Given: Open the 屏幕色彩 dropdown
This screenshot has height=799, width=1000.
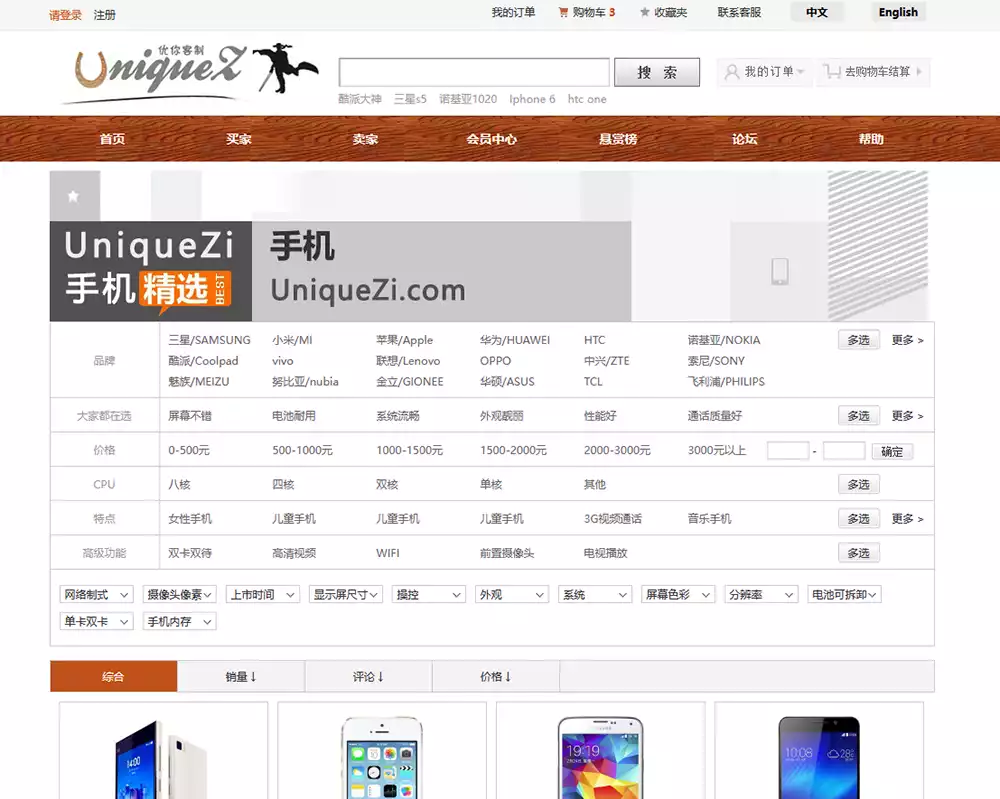Looking at the screenshot, I should [677, 594].
